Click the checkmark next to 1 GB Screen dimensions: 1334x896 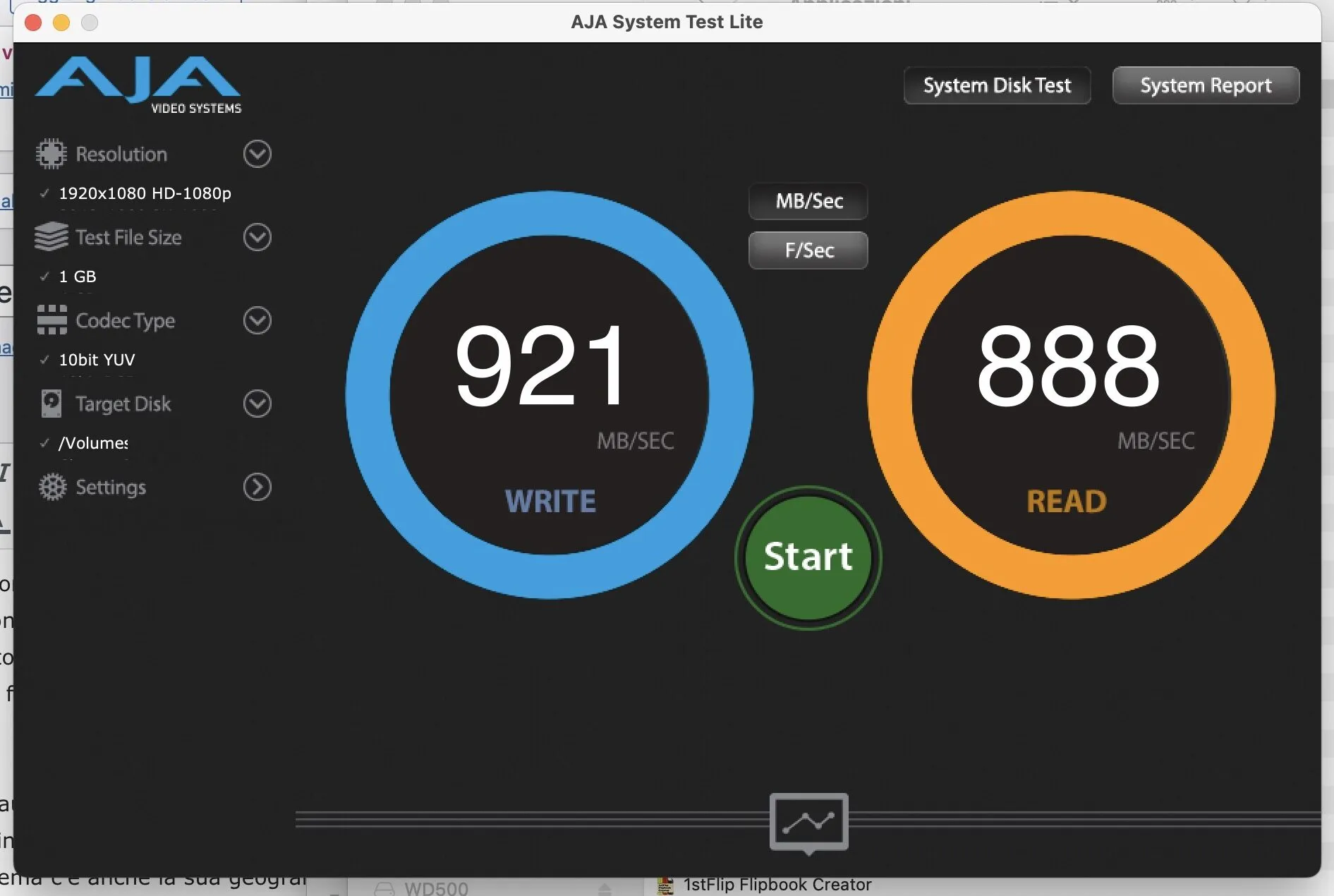[x=45, y=276]
